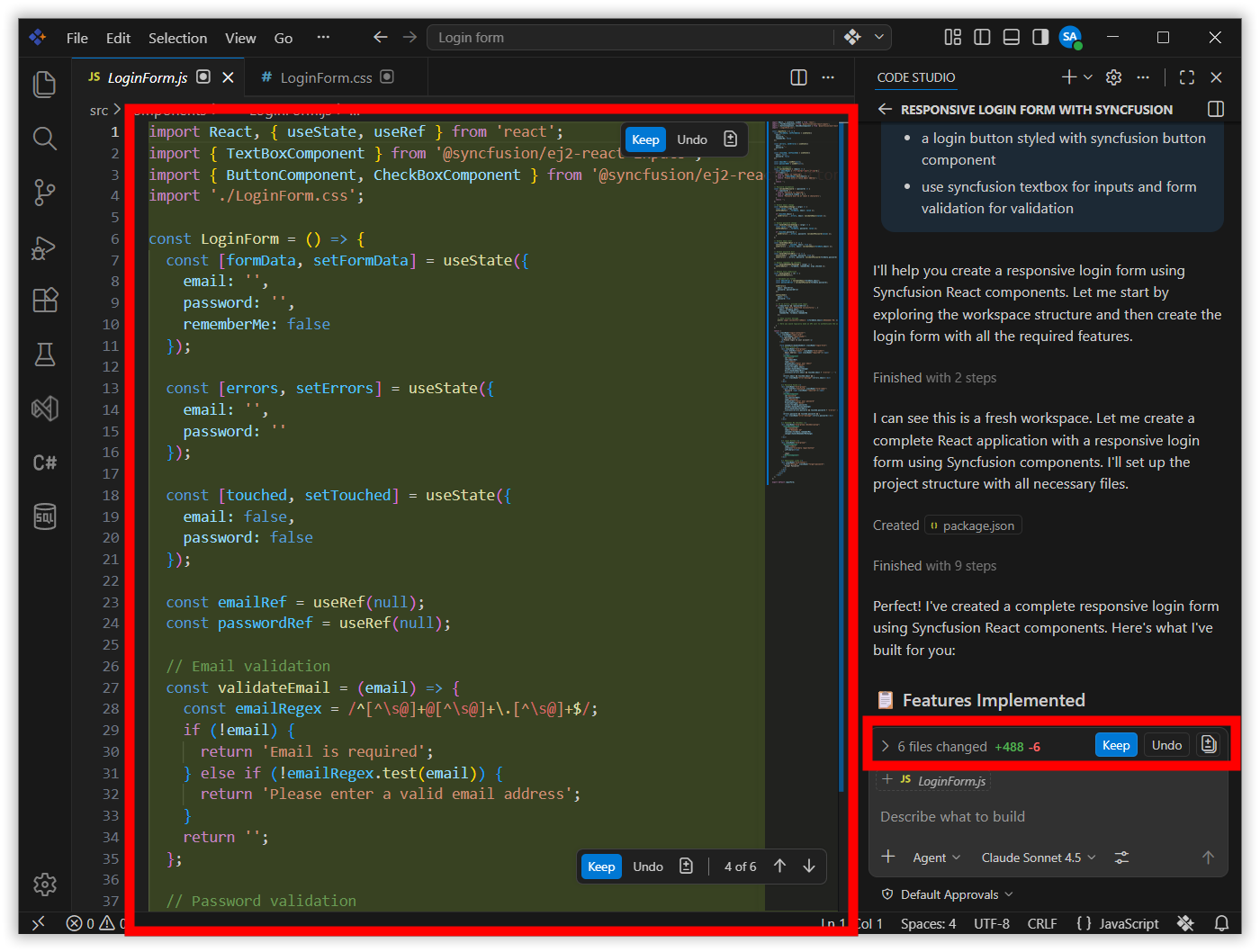The image size is (1260, 952).
Task: Open notifications bell in status bar
Action: coord(1221,923)
